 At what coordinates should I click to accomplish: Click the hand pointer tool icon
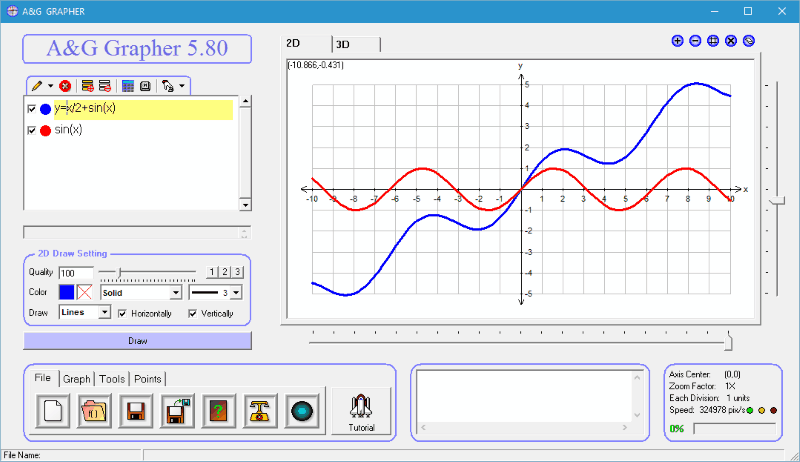click(167, 86)
